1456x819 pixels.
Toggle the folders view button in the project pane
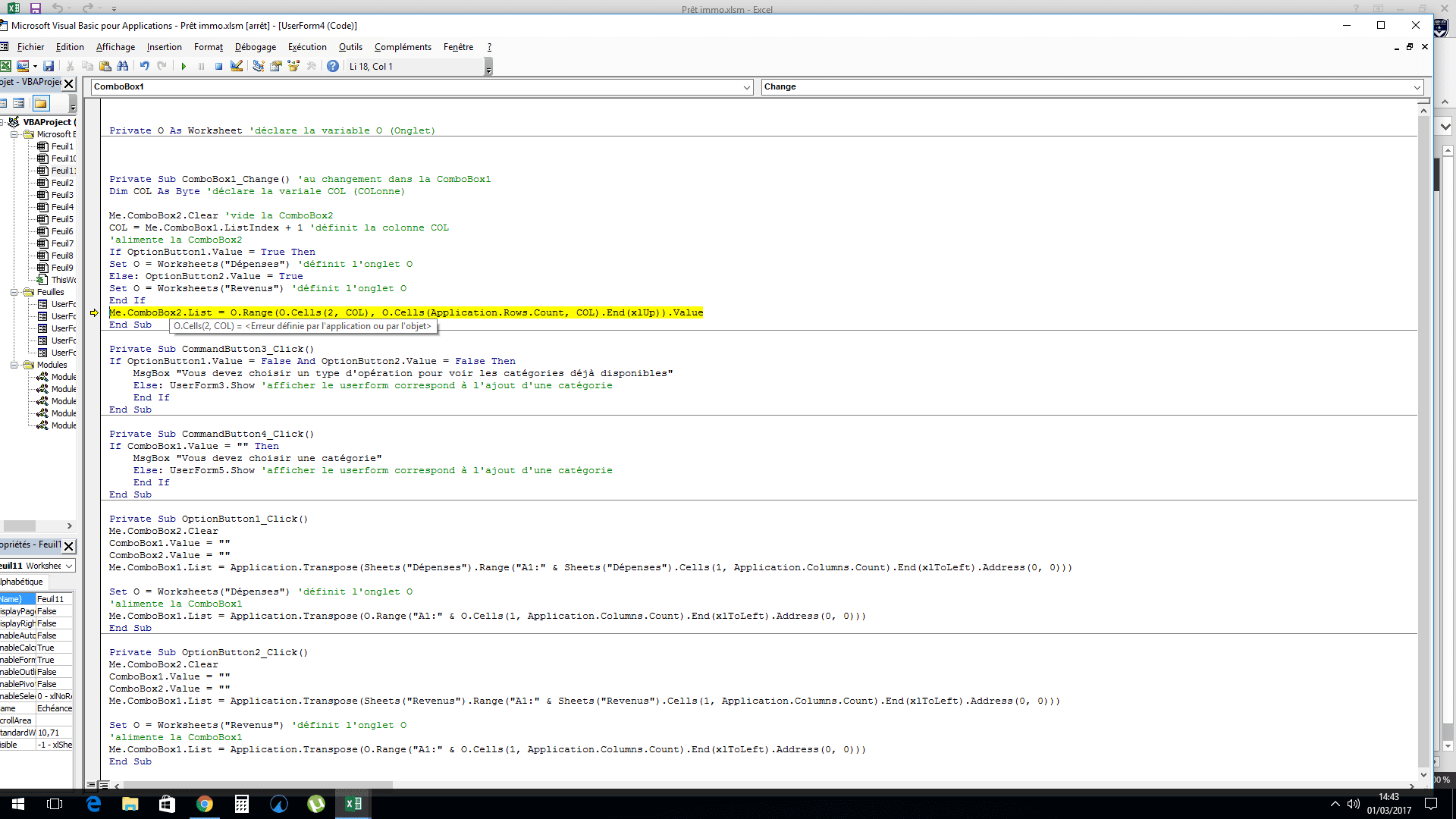click(41, 103)
